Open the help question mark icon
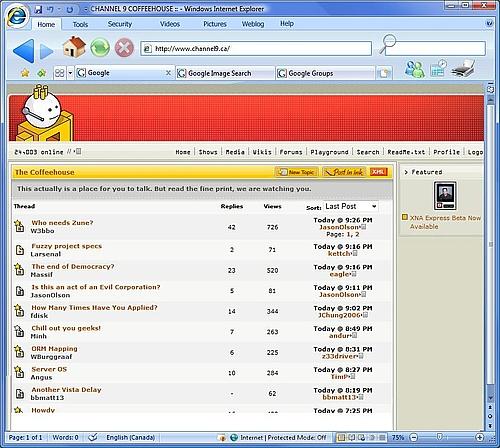The width and height of the screenshot is (500, 448). pos(489,23)
